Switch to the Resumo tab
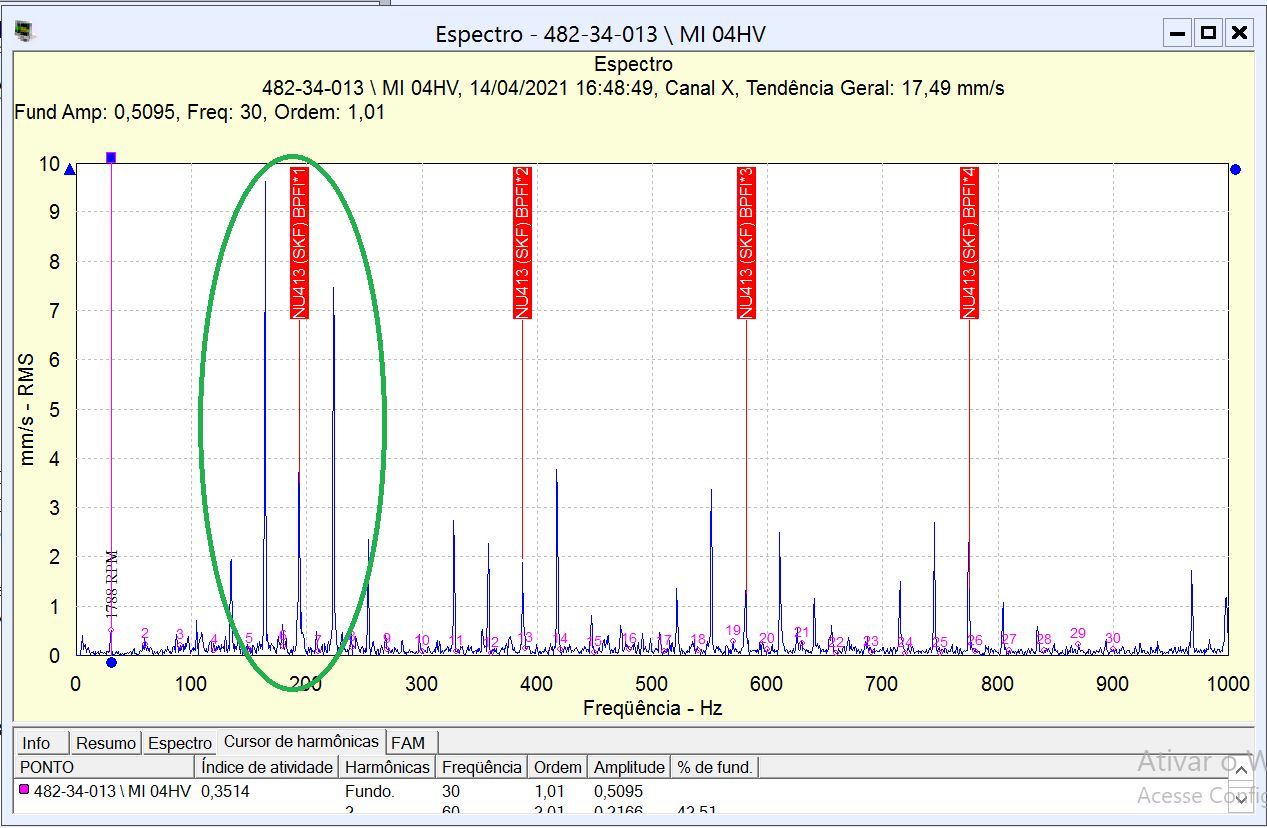1267x828 pixels. pyautogui.click(x=106, y=743)
